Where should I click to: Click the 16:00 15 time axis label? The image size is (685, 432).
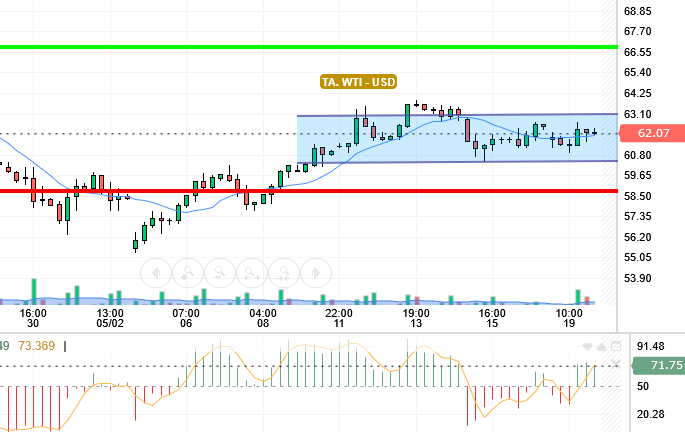pyautogui.click(x=492, y=318)
